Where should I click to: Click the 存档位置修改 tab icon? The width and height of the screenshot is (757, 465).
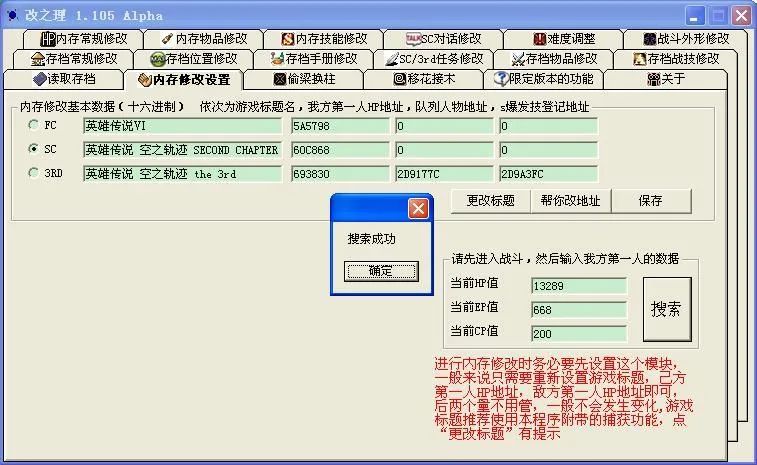157,59
